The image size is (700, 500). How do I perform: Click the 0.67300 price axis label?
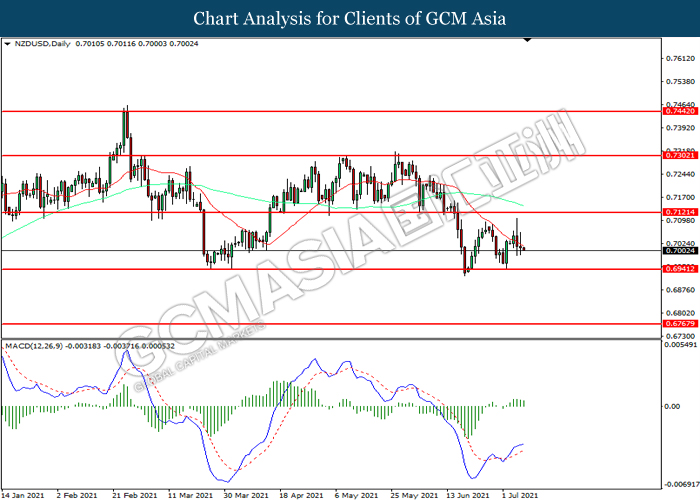(680, 336)
